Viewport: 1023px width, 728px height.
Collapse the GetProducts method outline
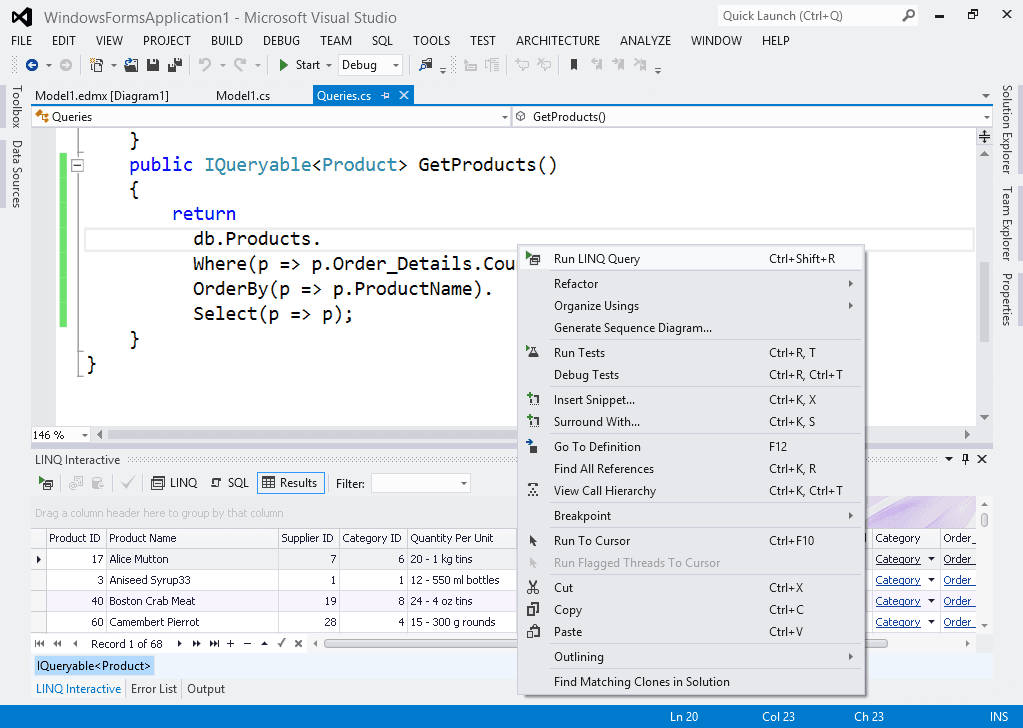point(77,165)
